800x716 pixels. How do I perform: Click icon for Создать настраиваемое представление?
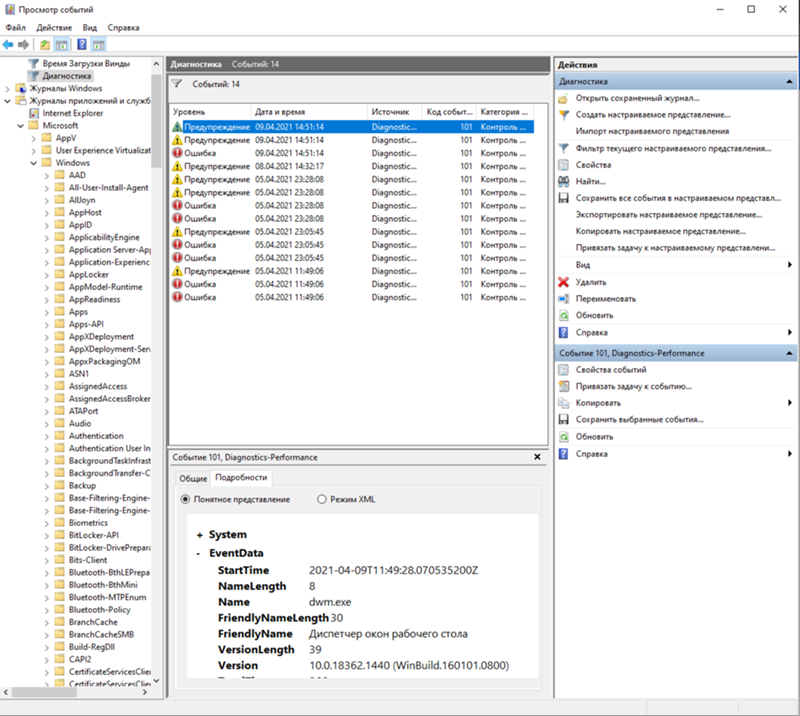click(563, 115)
